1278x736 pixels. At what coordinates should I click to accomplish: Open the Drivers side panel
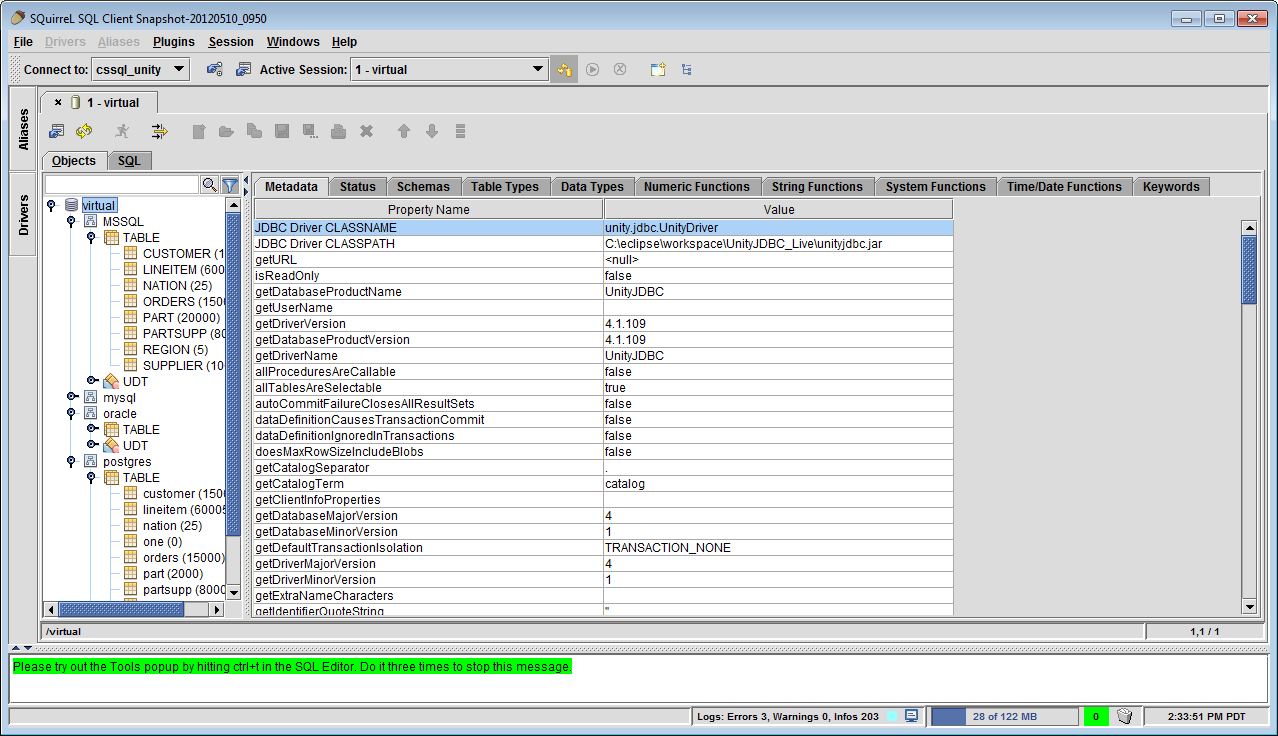[24, 214]
